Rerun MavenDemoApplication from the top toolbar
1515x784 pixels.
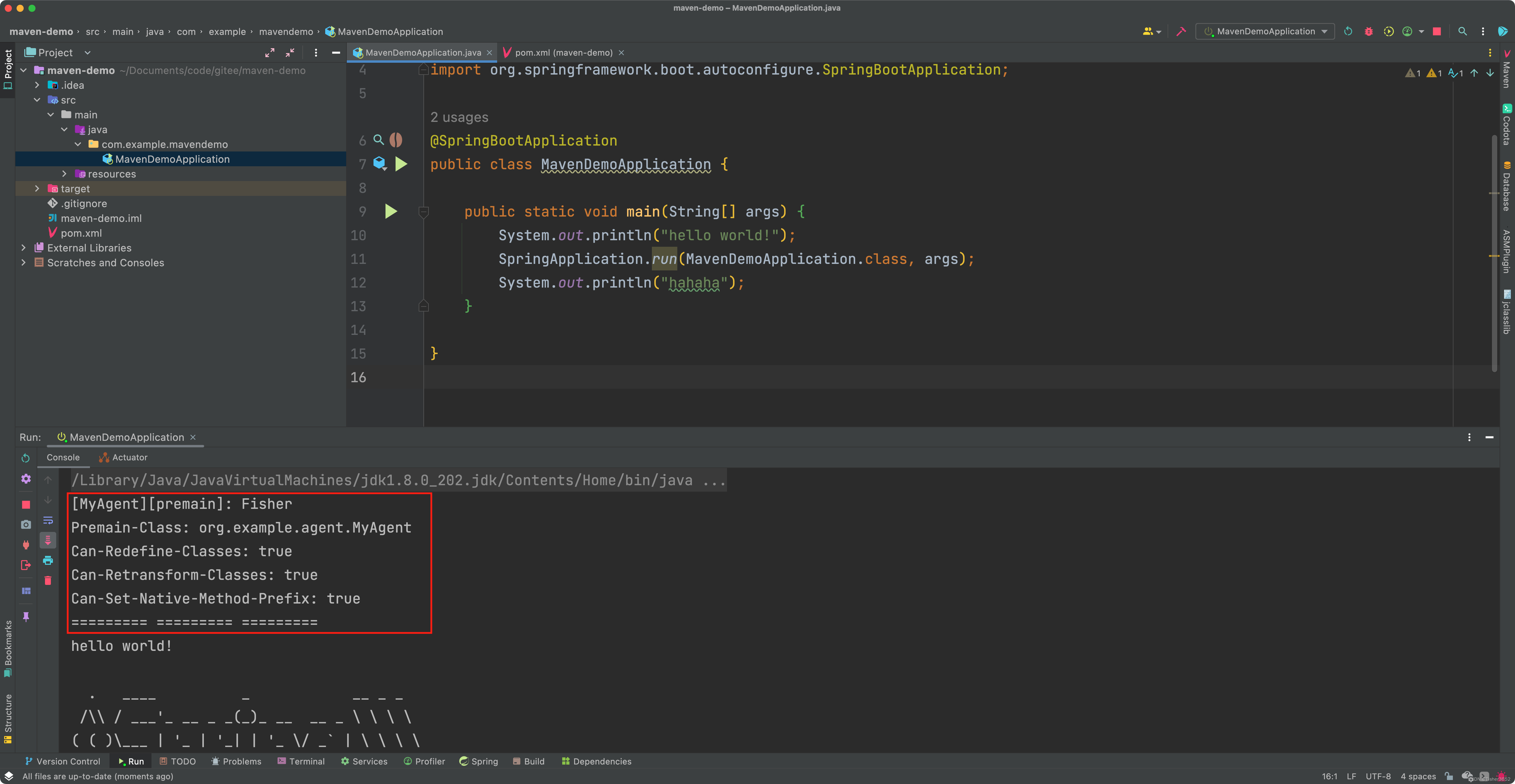pos(1348,31)
